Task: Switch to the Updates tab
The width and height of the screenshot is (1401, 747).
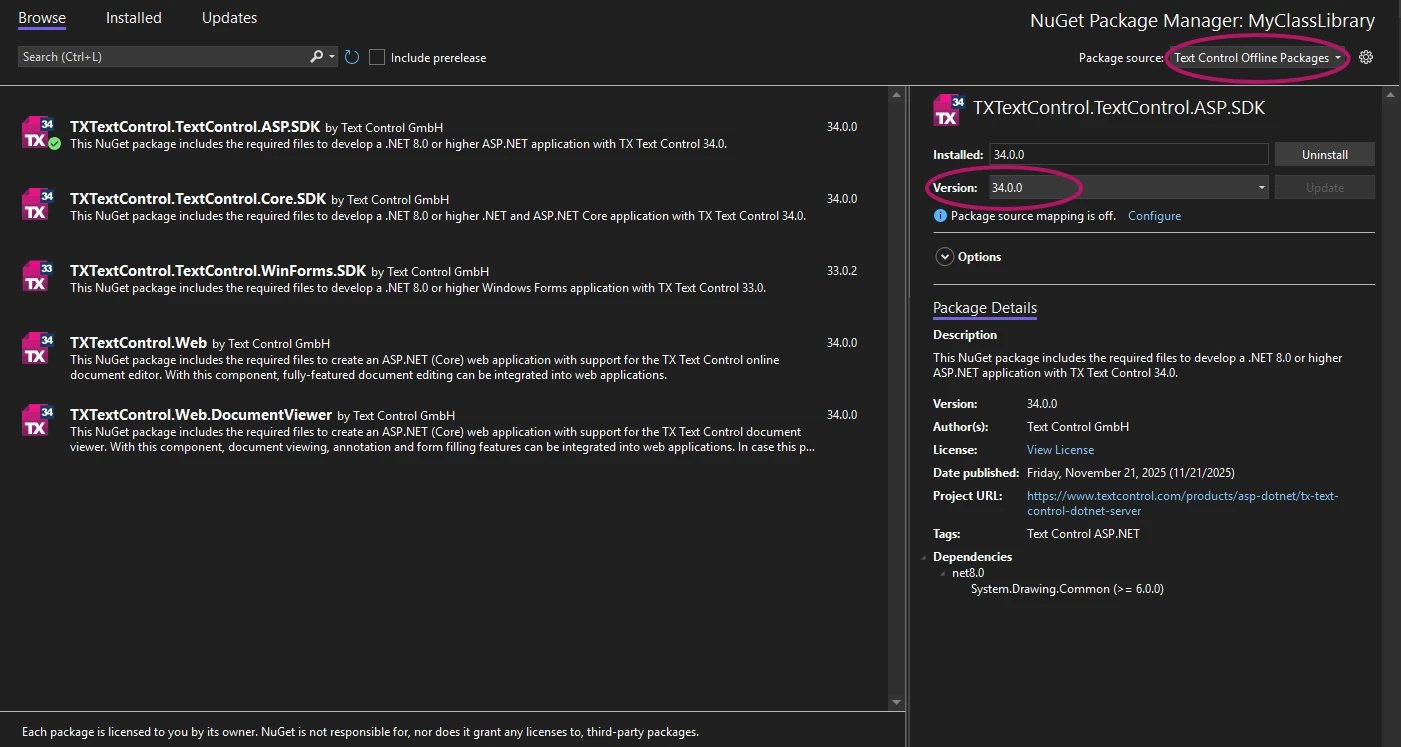Action: click(x=229, y=18)
